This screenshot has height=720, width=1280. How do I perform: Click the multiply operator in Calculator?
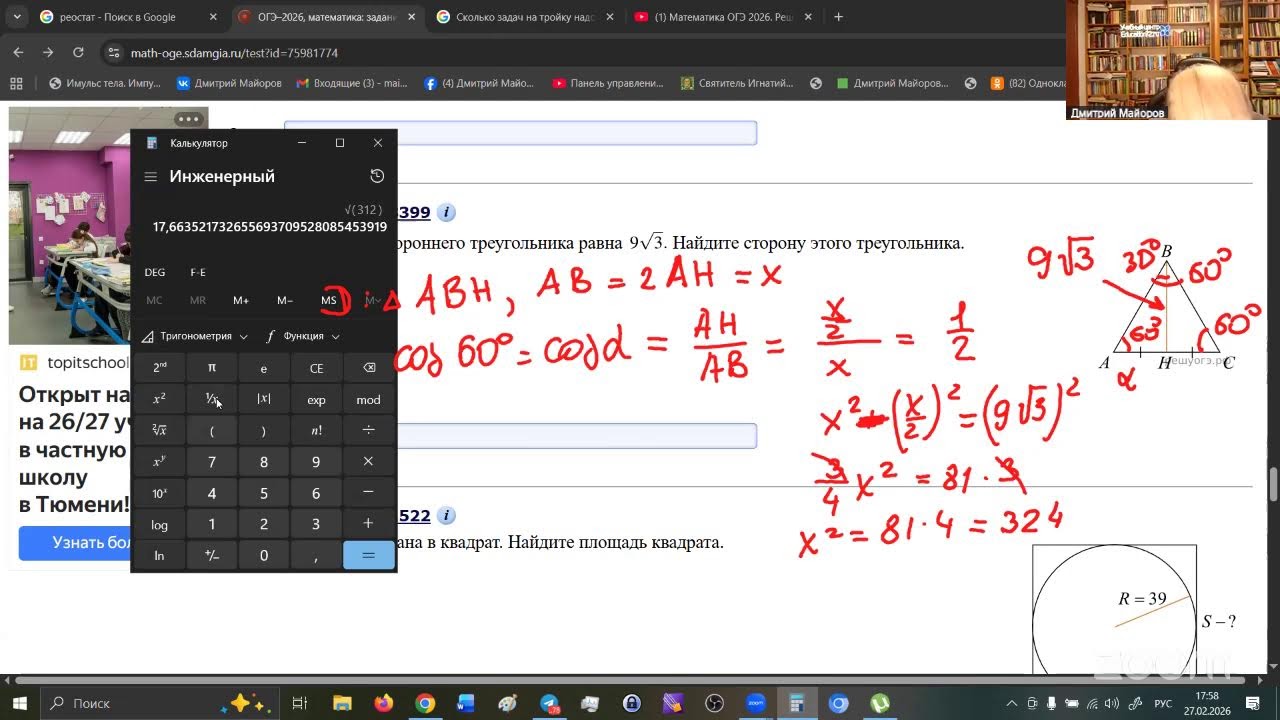pos(368,462)
